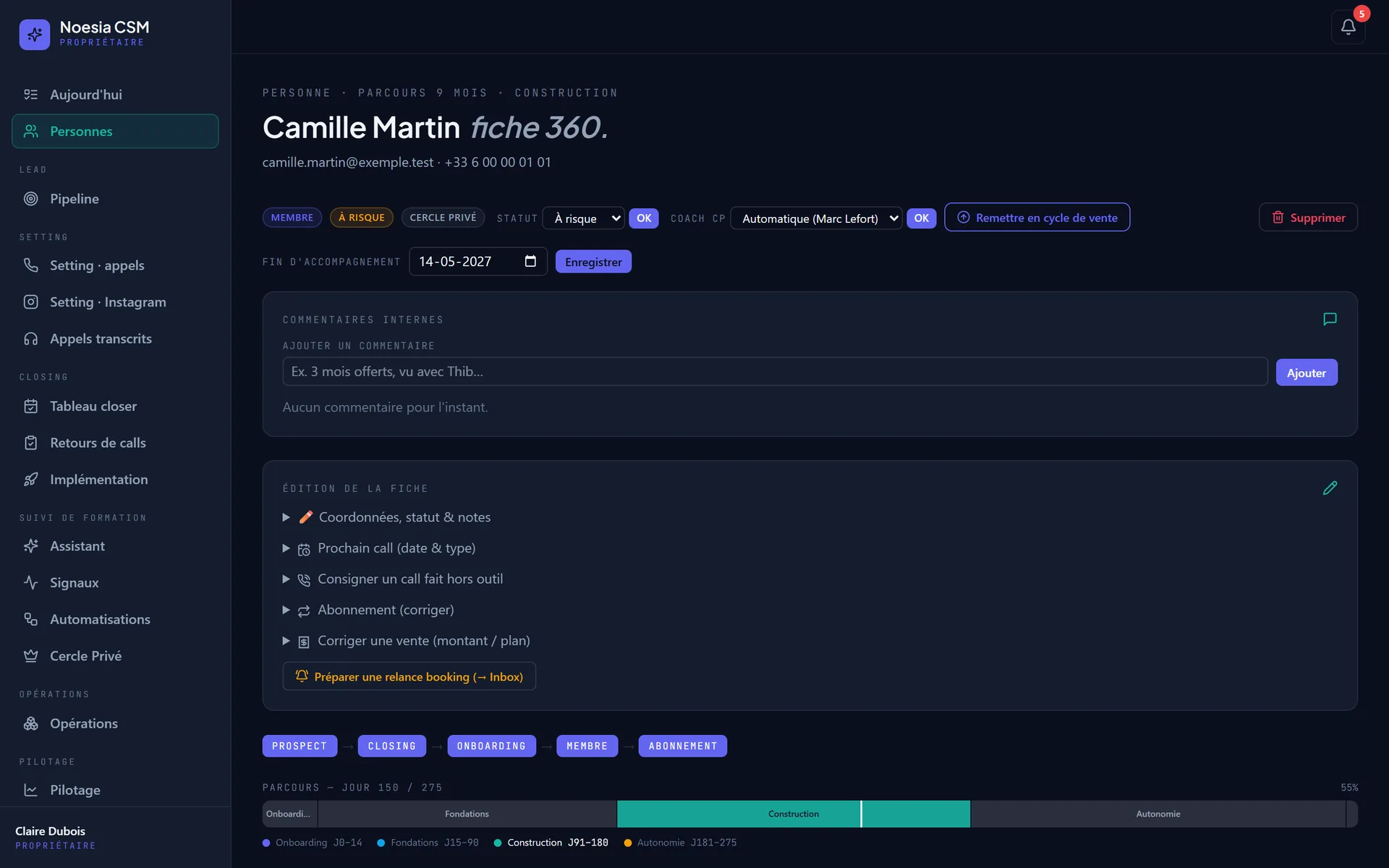1389x868 pixels.
Task: Select the CLOSING stage chip
Action: pyautogui.click(x=391, y=746)
